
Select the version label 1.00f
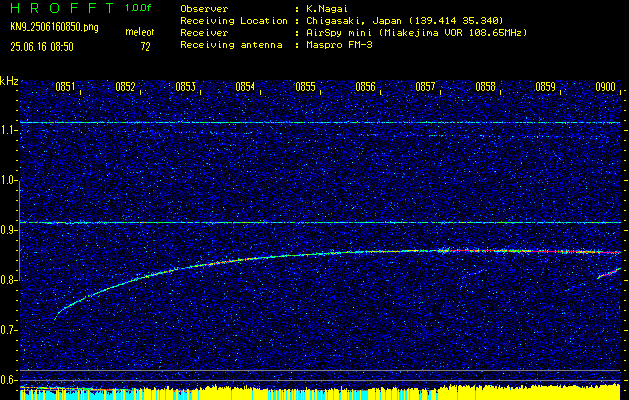click(x=138, y=8)
